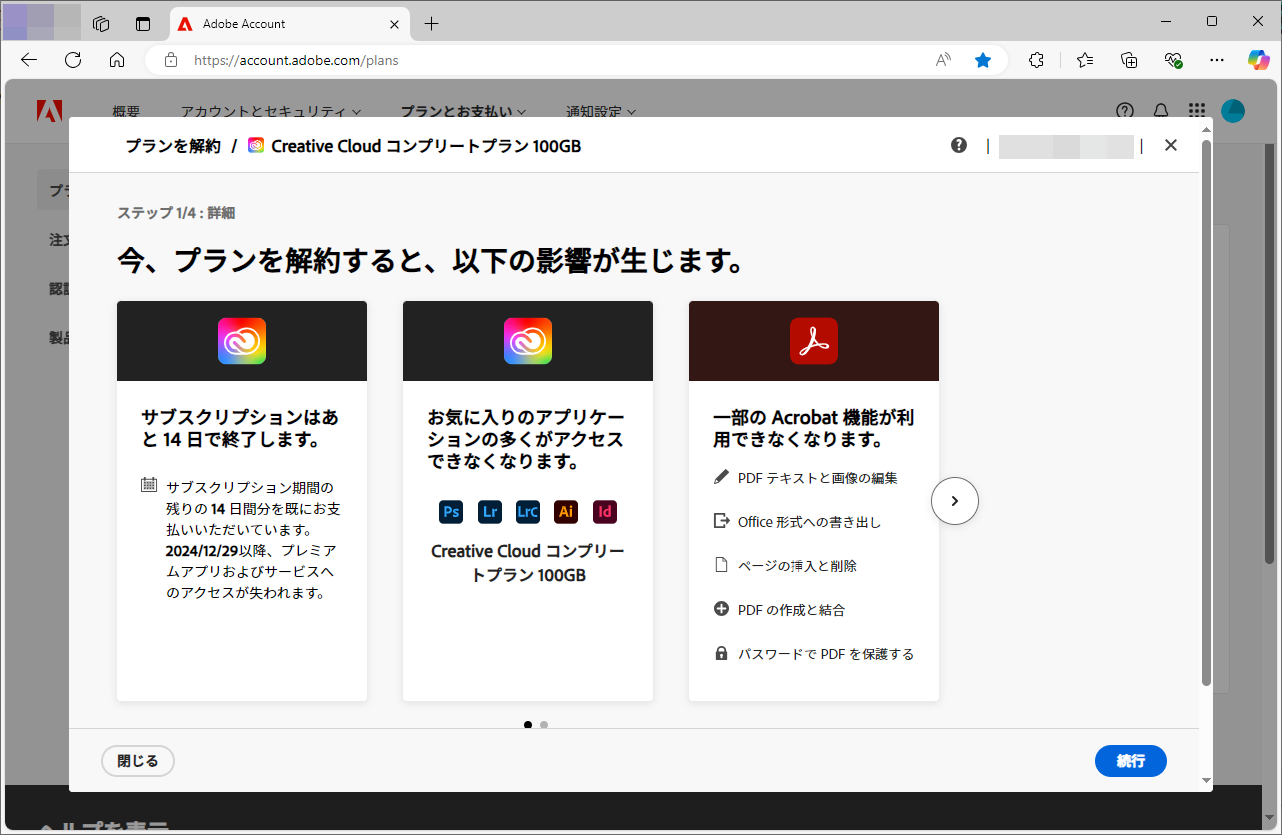Image resolution: width=1282 pixels, height=835 pixels.
Task: Select the Adobe Account browser tab
Action: click(x=290, y=23)
